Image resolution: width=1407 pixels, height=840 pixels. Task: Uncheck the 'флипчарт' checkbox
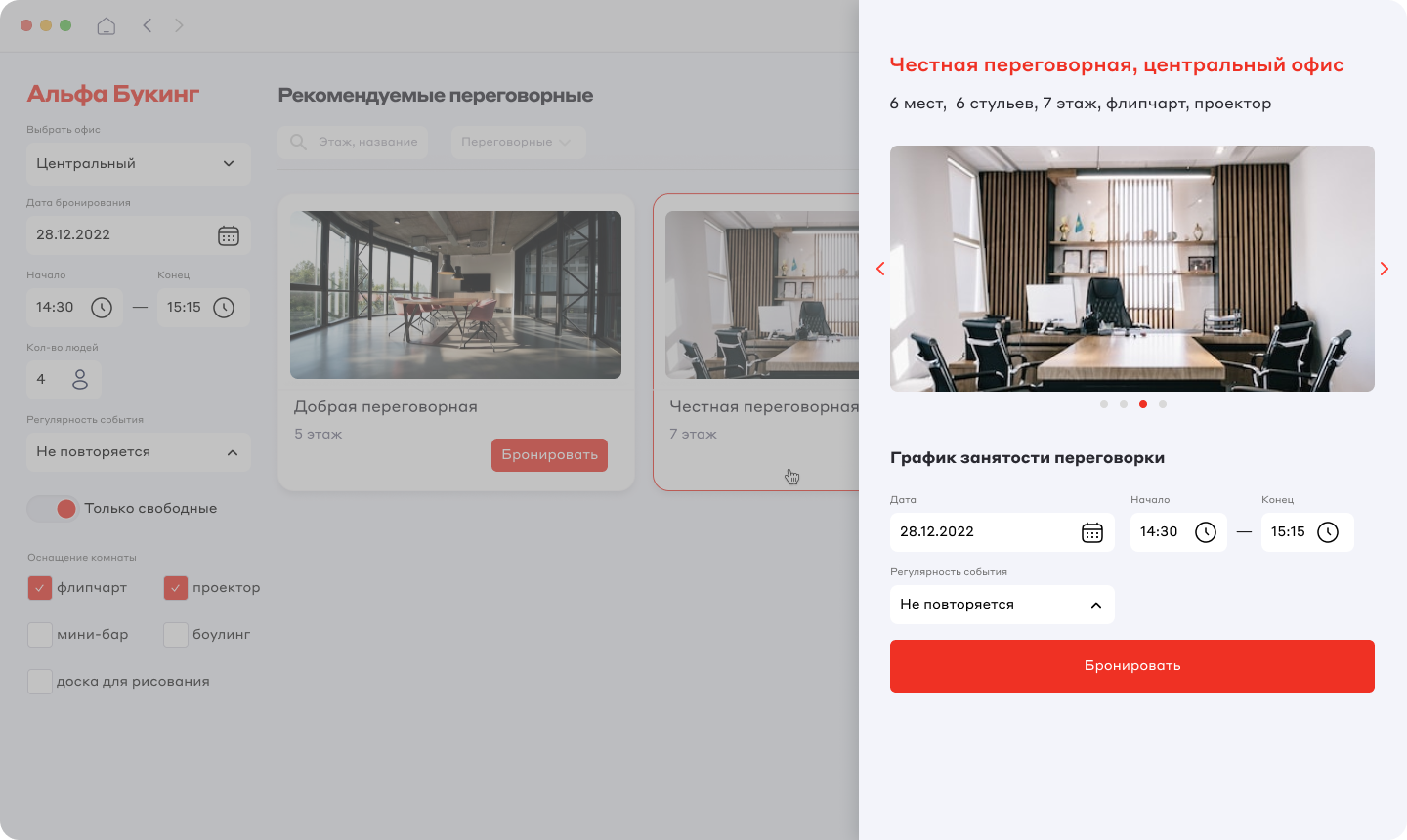pyautogui.click(x=40, y=588)
